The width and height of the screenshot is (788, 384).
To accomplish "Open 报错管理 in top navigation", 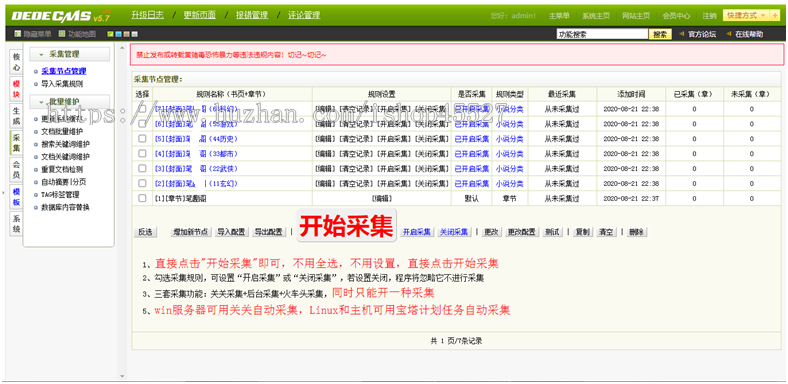I will (252, 15).
